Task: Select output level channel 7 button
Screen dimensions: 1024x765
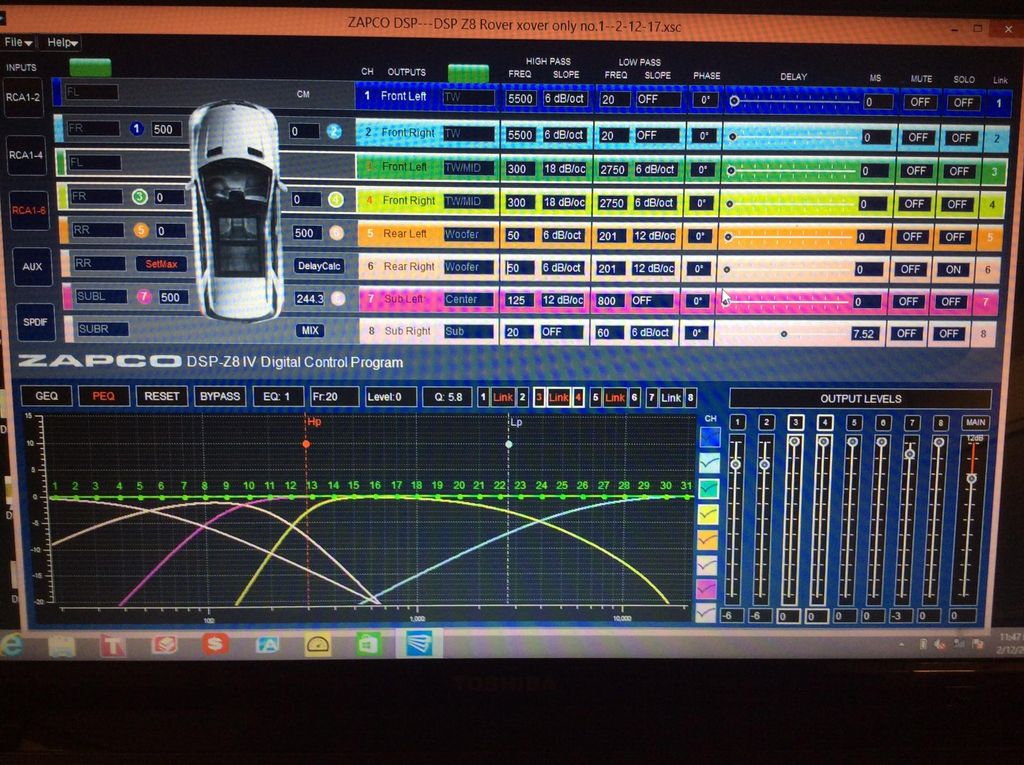Action: tap(912, 423)
